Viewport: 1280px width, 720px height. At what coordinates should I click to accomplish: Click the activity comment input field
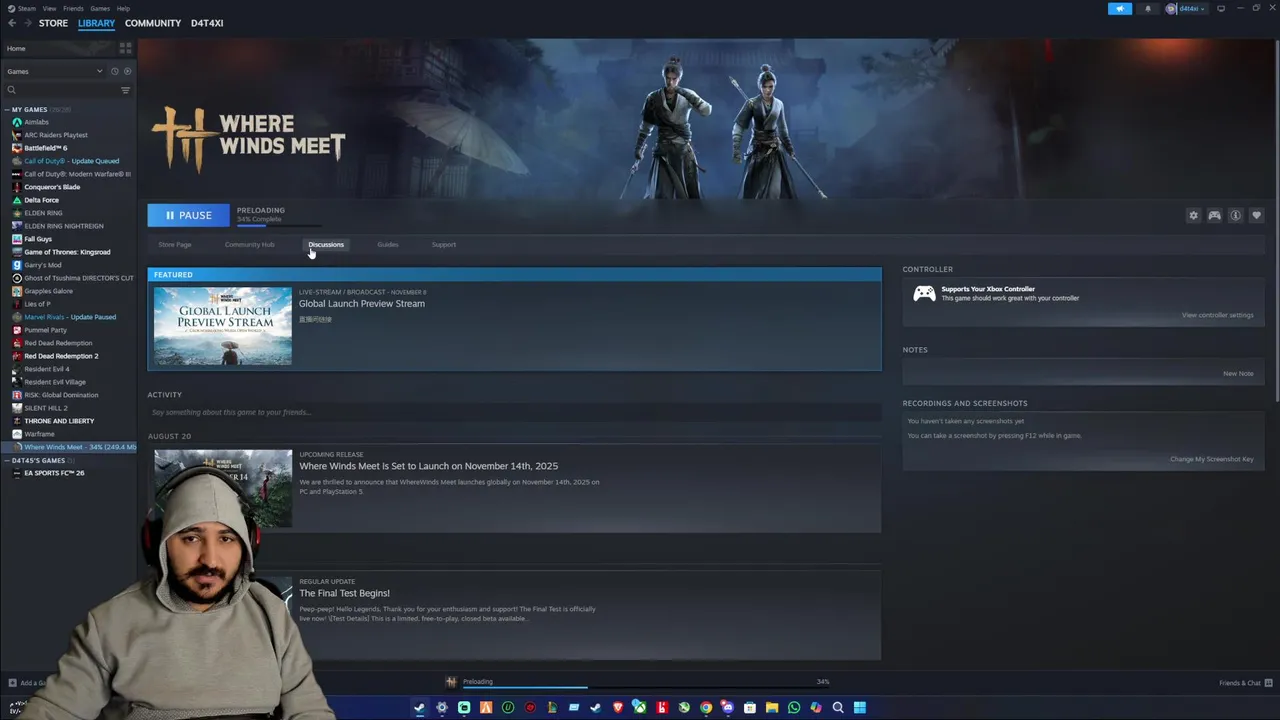[x=514, y=412]
